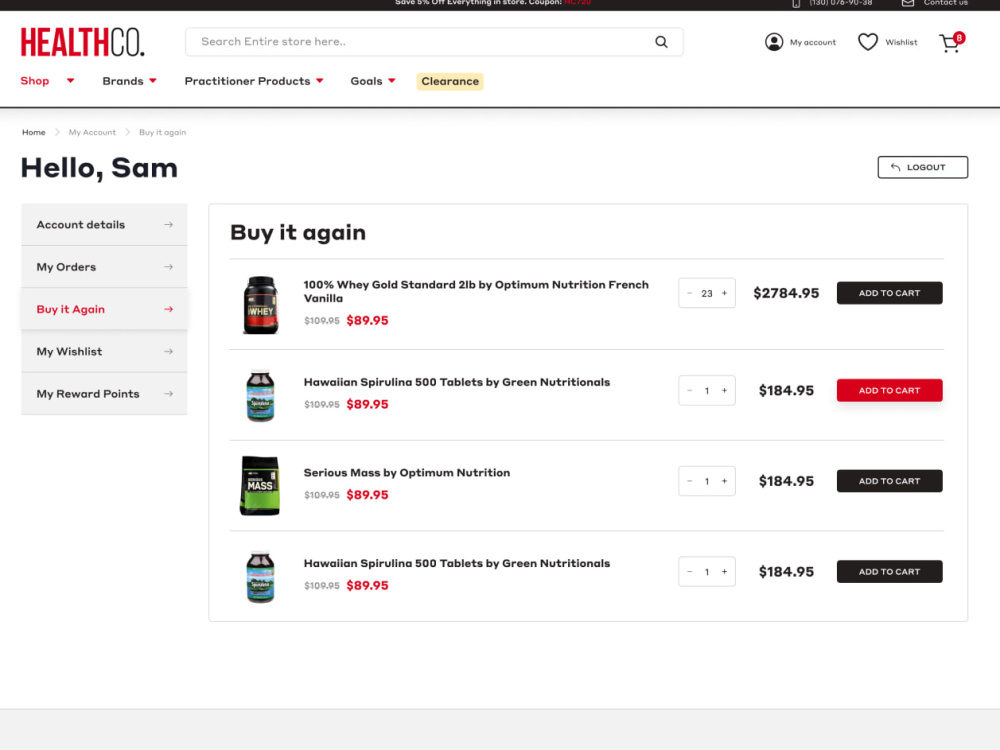
Task: Decrease quantity for Serious Mass
Action: pos(689,481)
